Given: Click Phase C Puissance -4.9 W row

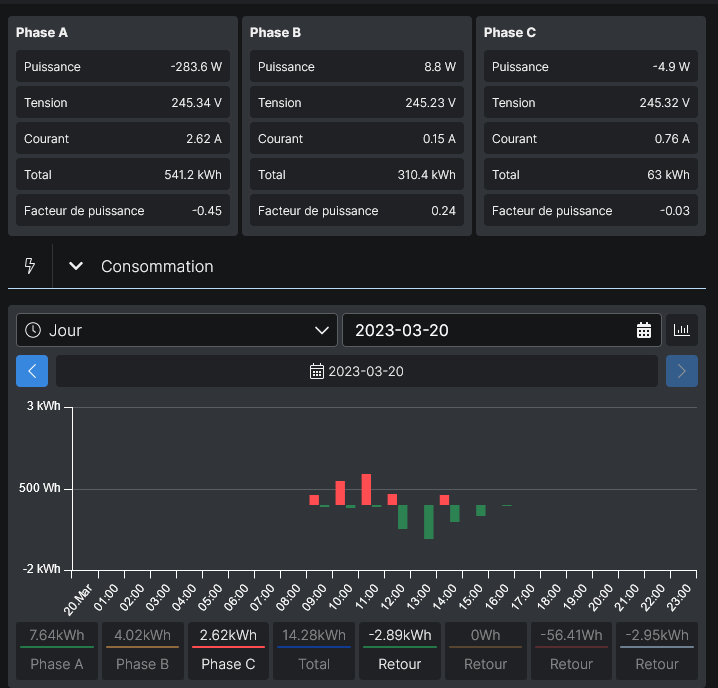Looking at the screenshot, I should click(x=591, y=67).
